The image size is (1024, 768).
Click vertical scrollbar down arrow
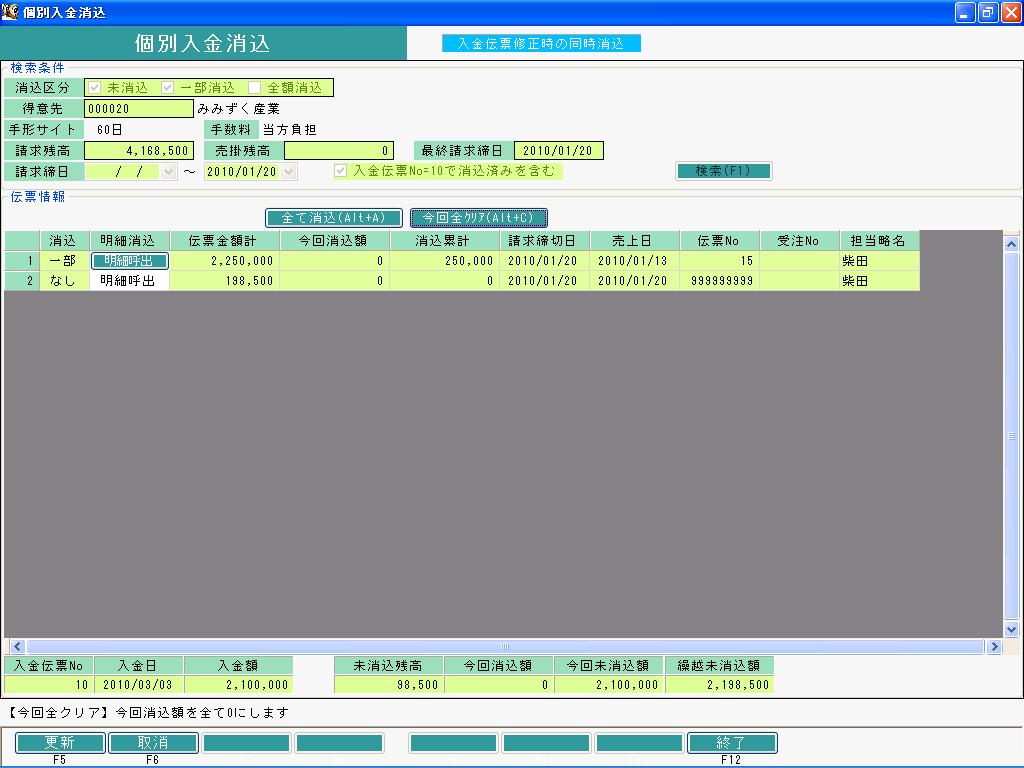(x=1012, y=630)
